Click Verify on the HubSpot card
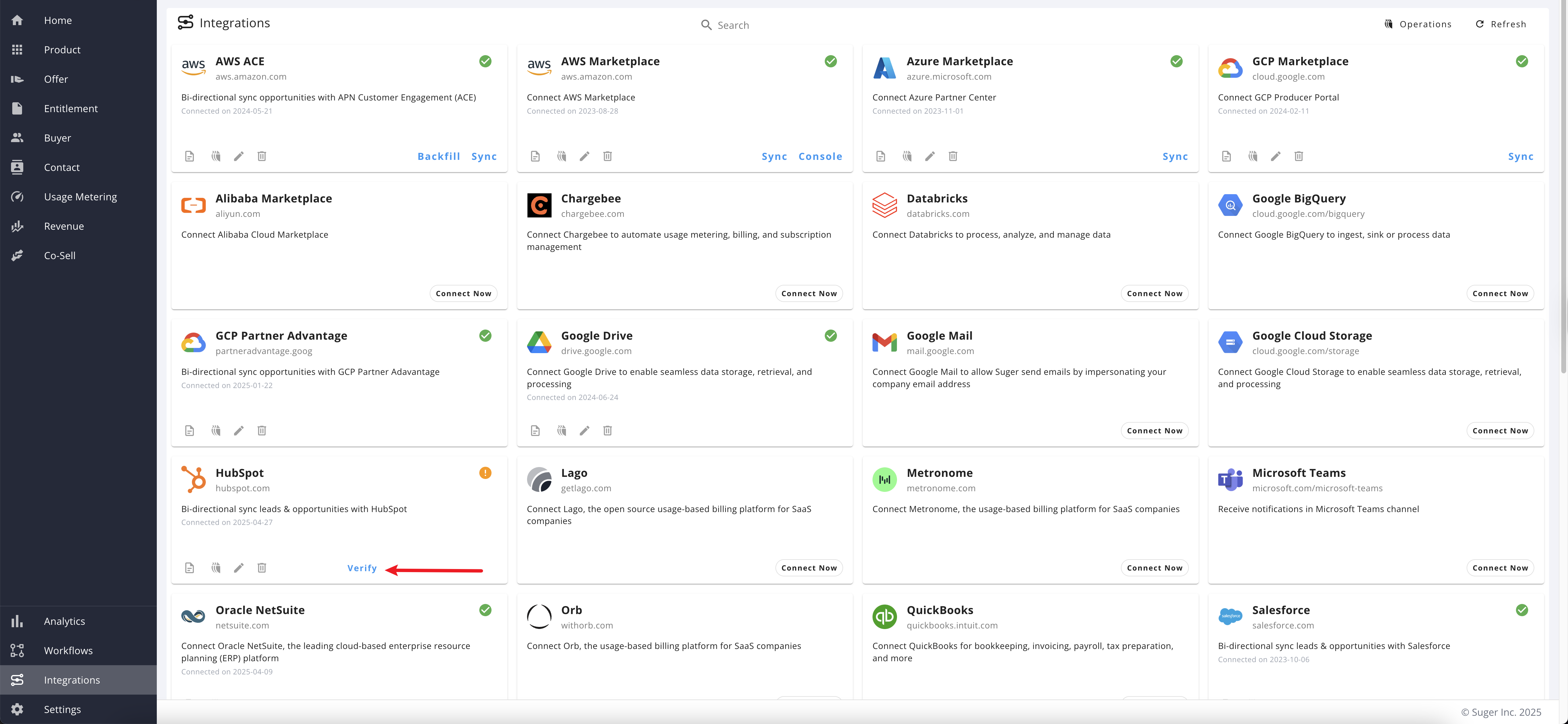1568x724 pixels. tap(362, 568)
